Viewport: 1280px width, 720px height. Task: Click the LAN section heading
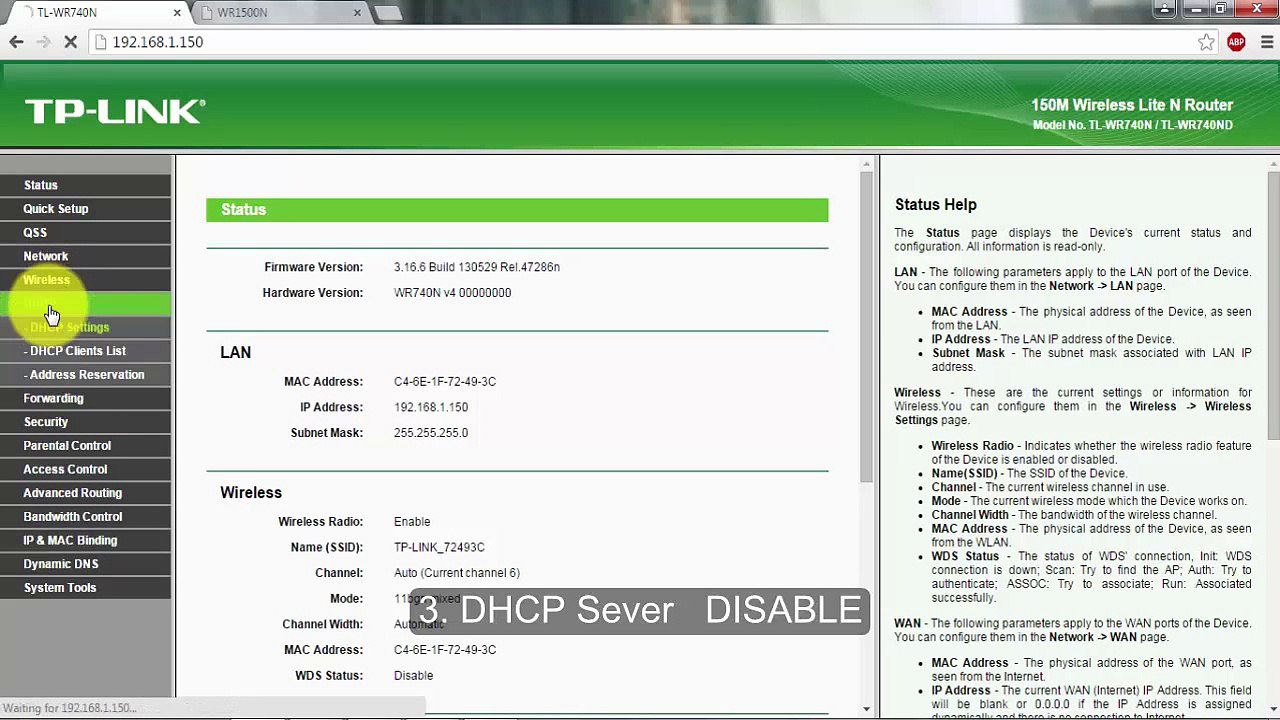(x=236, y=353)
